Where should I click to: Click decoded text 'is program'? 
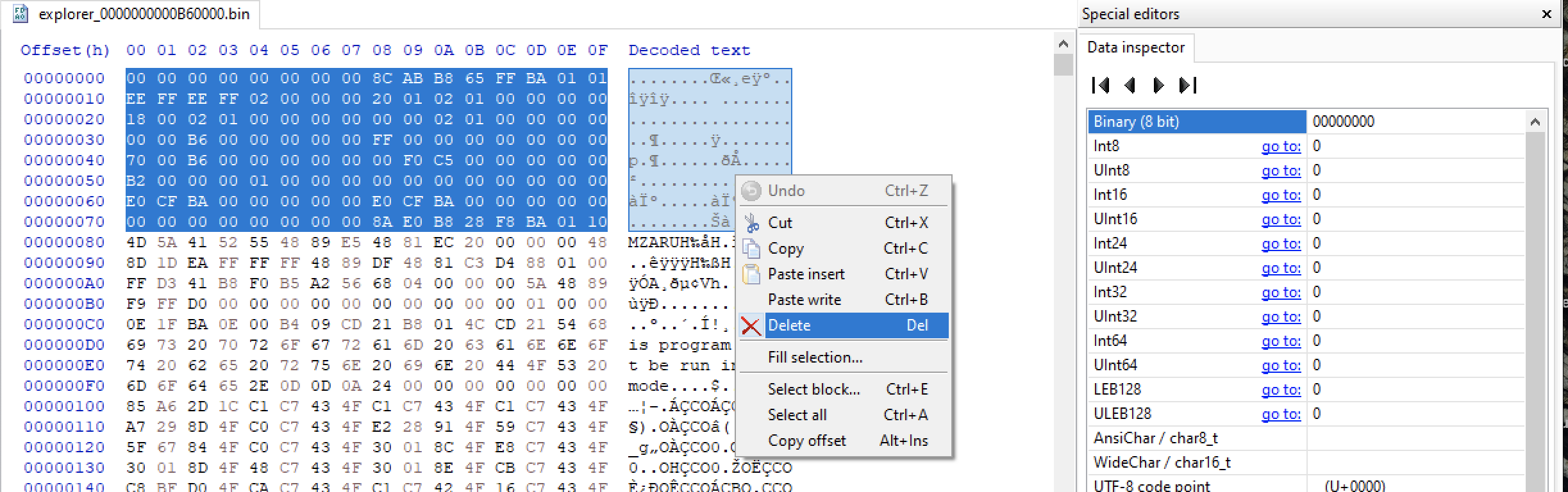[680, 345]
